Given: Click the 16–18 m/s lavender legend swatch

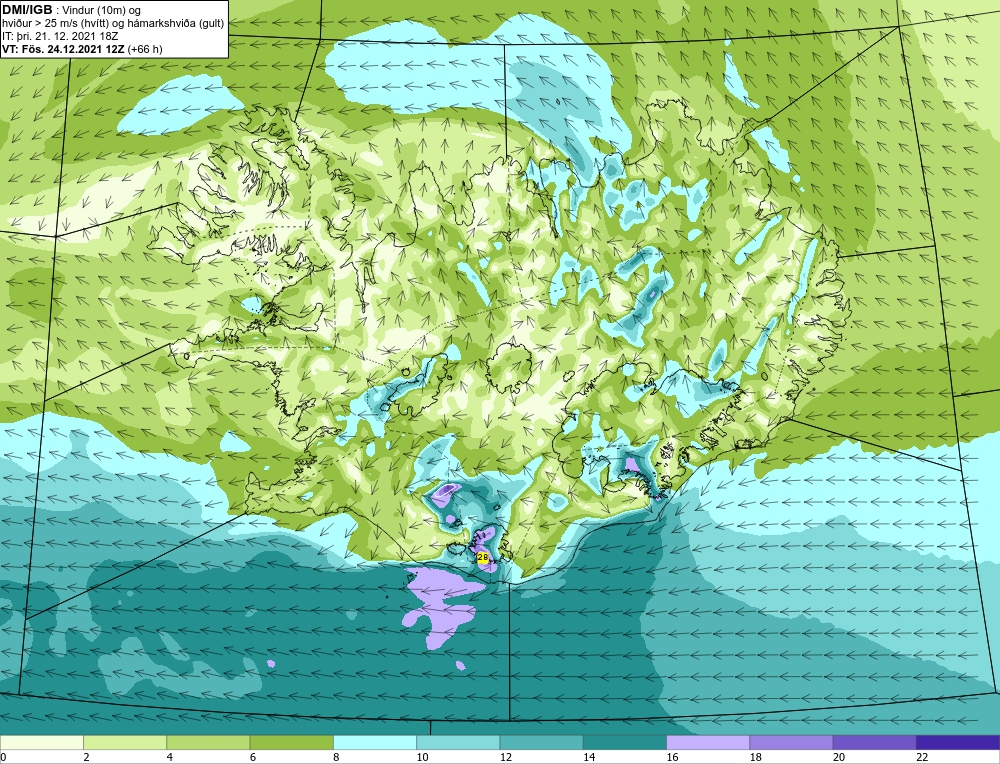Looking at the screenshot, I should click(x=708, y=743).
